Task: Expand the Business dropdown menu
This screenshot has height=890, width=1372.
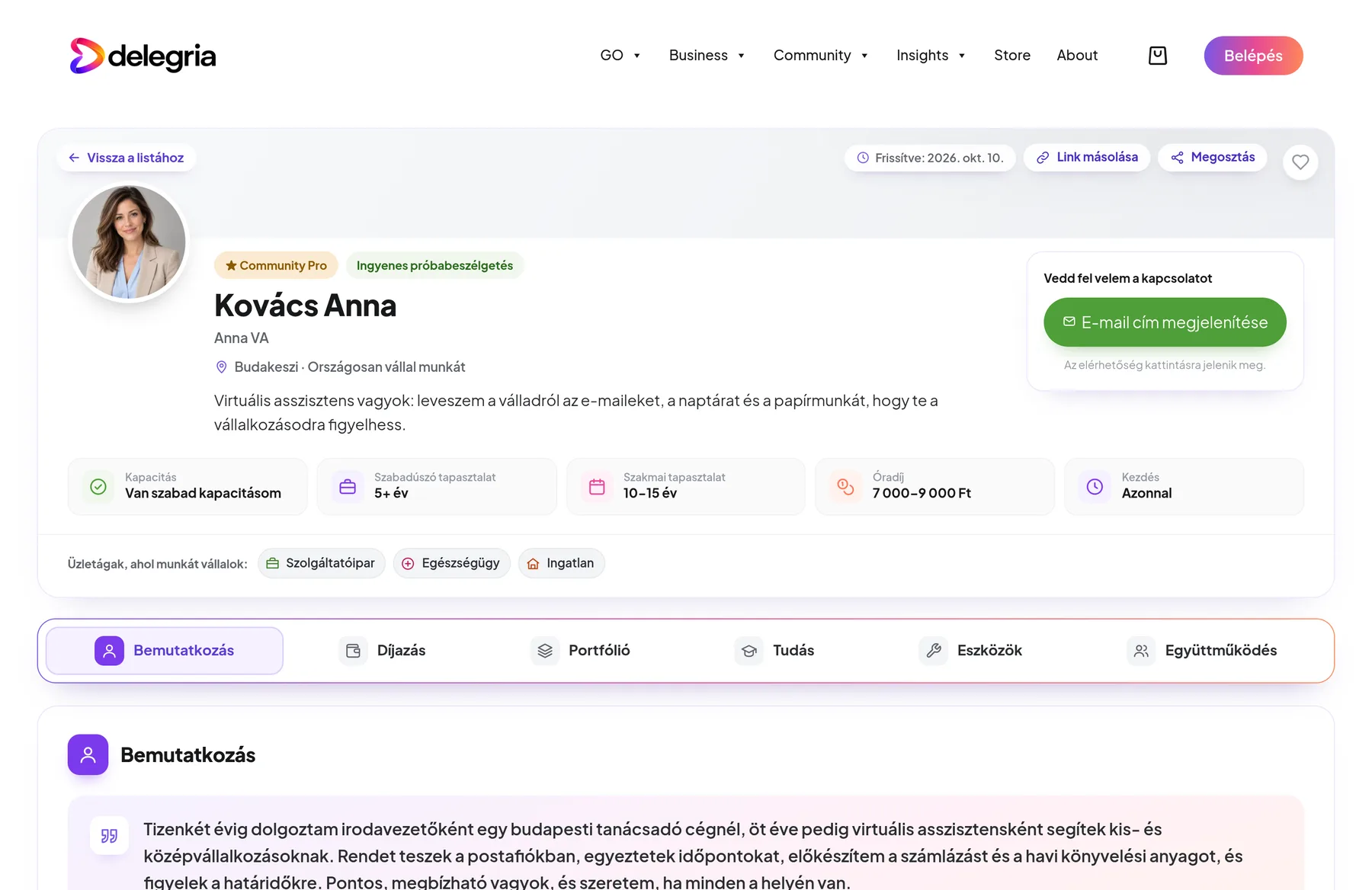Action: (x=707, y=56)
